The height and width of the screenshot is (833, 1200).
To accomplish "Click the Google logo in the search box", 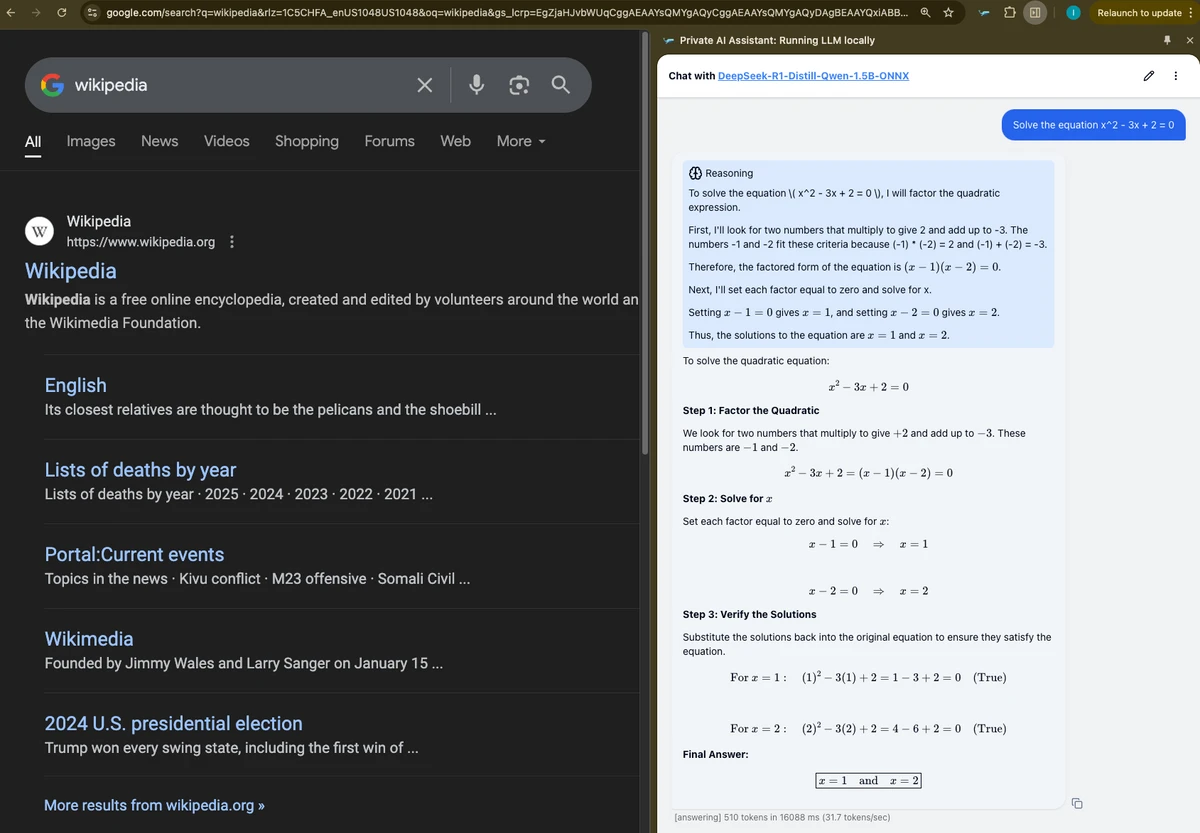I will click(52, 85).
